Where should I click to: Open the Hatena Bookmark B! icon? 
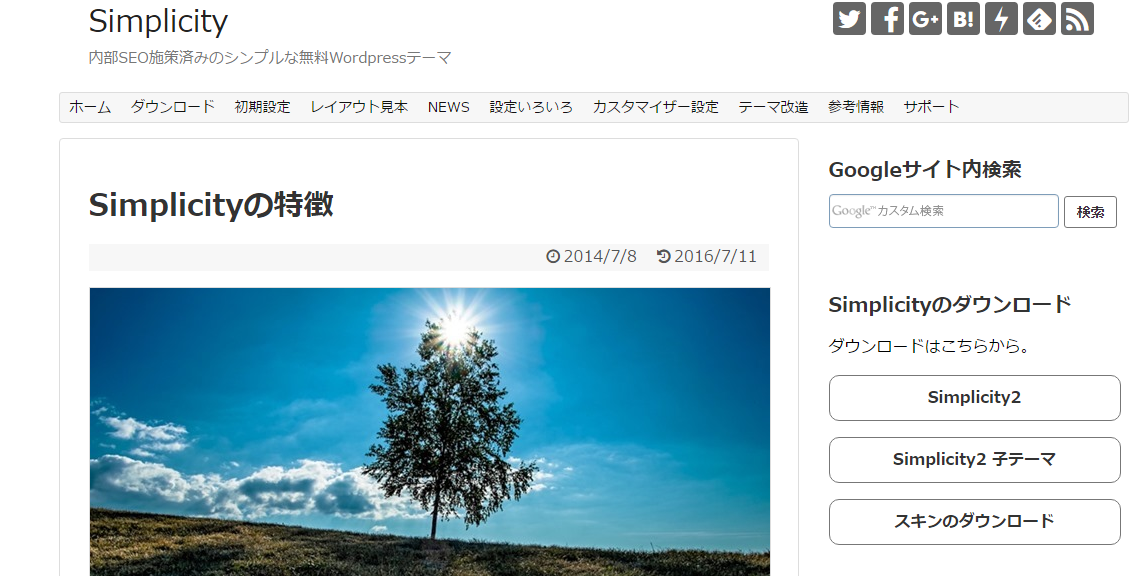963,19
